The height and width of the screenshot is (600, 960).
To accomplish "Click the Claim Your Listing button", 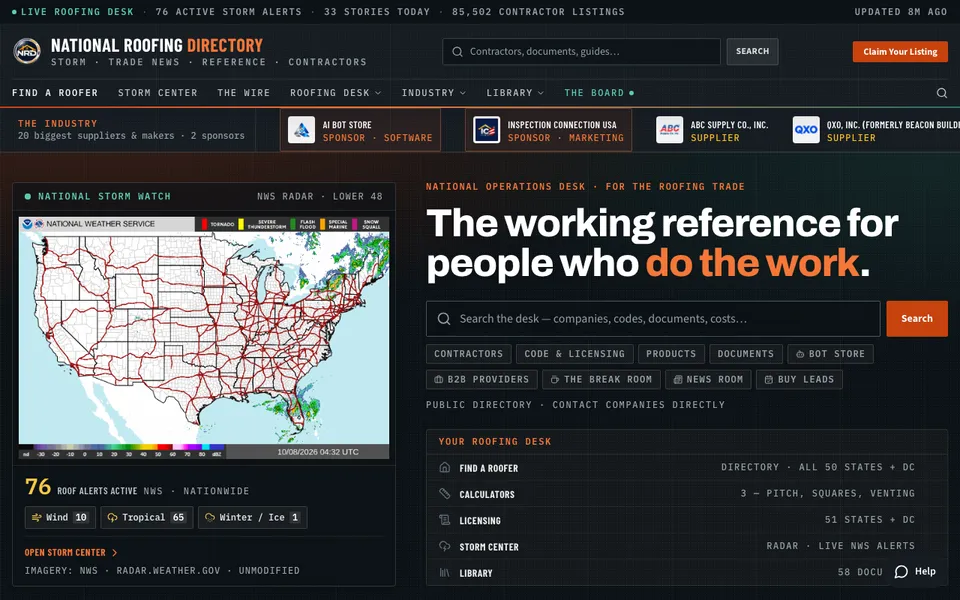I will 900,51.
